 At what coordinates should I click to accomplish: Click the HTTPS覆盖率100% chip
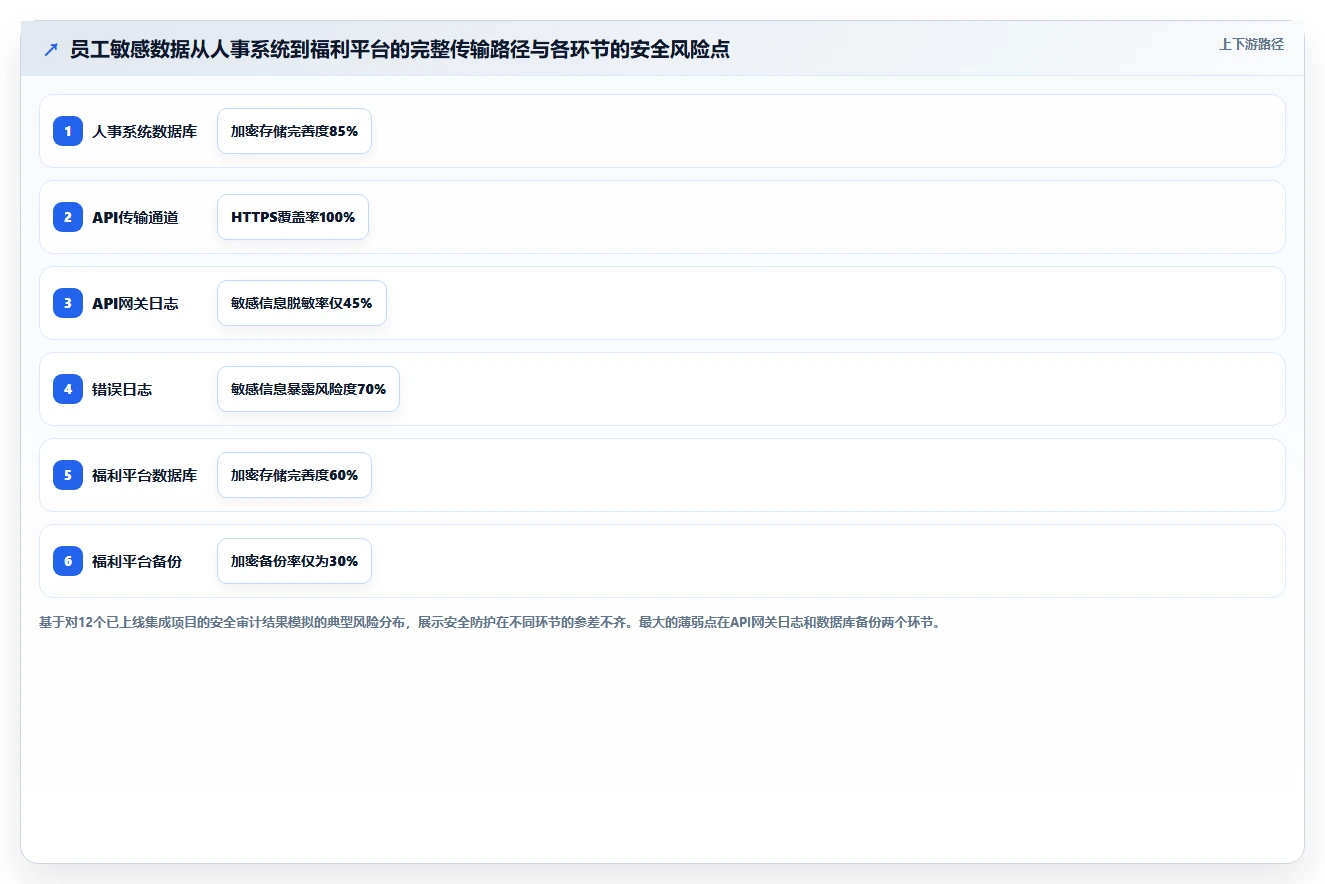pyautogui.click(x=293, y=217)
